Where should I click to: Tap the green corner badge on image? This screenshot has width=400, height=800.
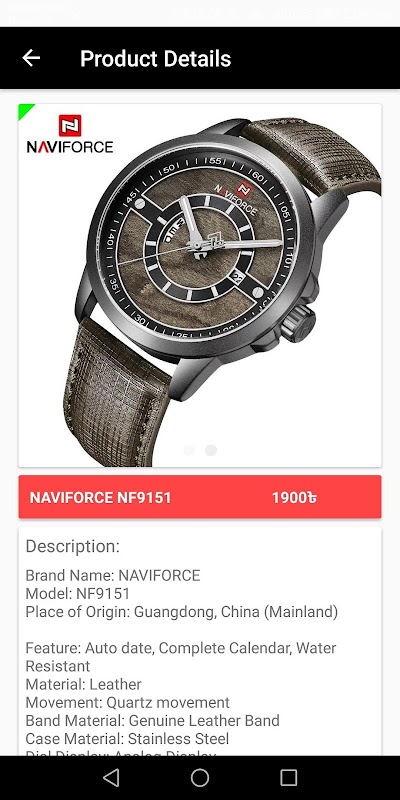tap(24, 110)
